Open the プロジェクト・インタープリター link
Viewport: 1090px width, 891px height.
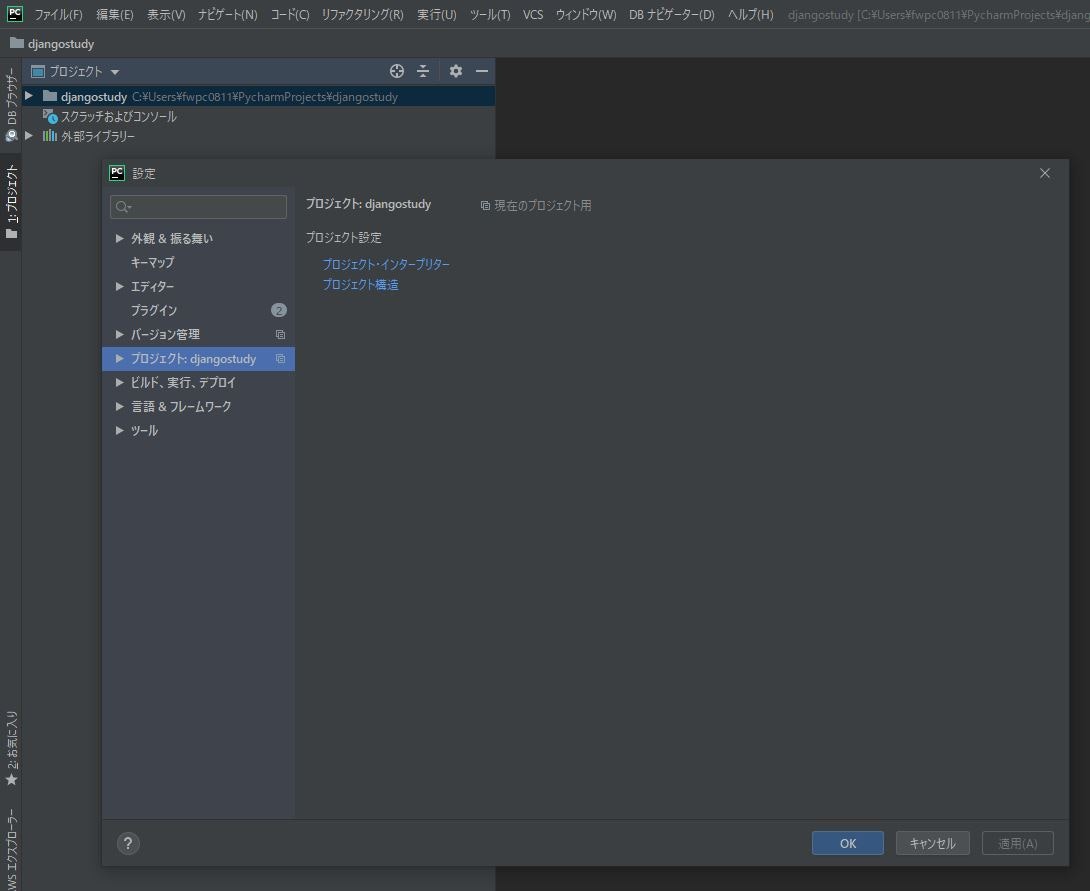386,264
